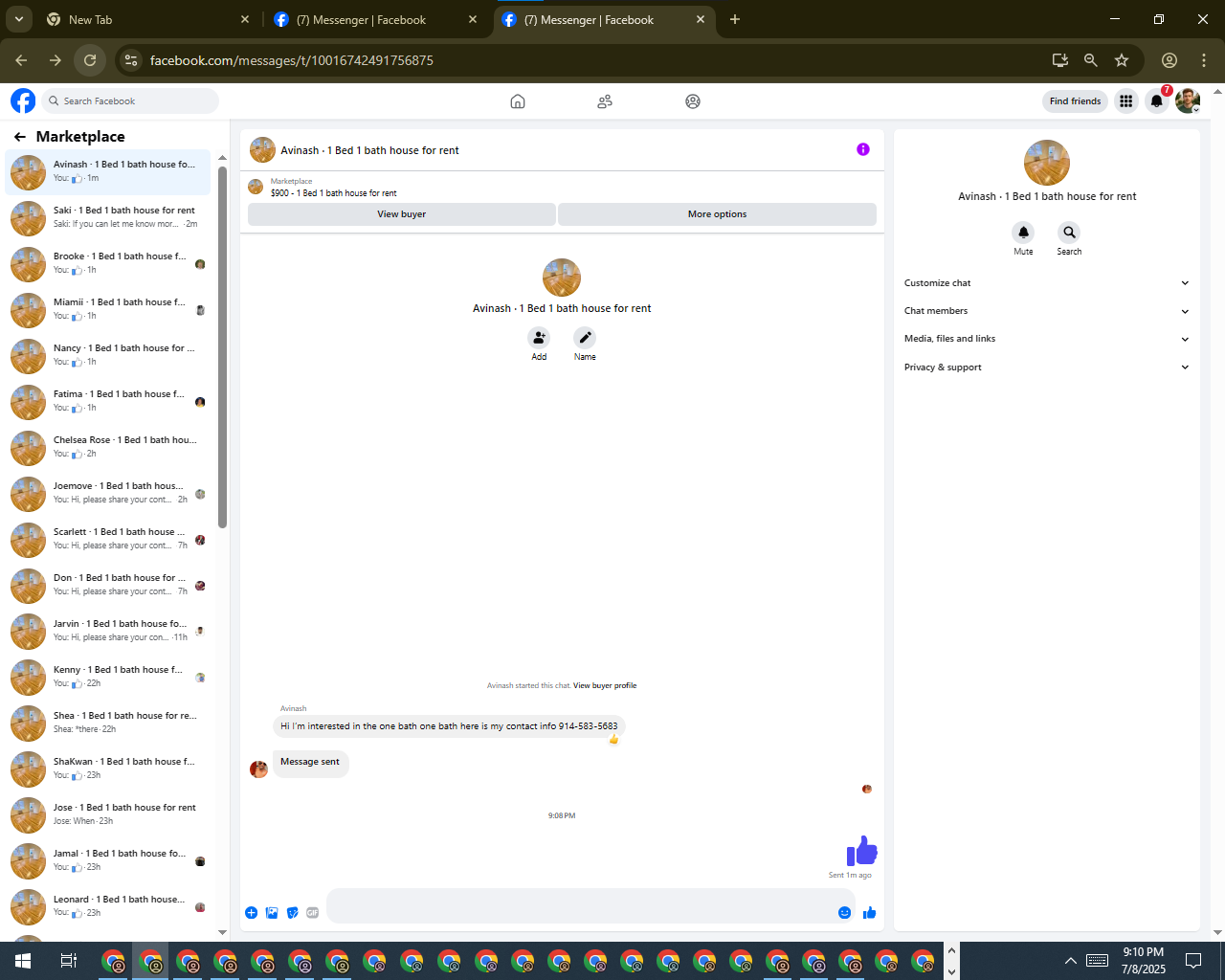Click Find friends button
1225x980 pixels.
point(1075,101)
